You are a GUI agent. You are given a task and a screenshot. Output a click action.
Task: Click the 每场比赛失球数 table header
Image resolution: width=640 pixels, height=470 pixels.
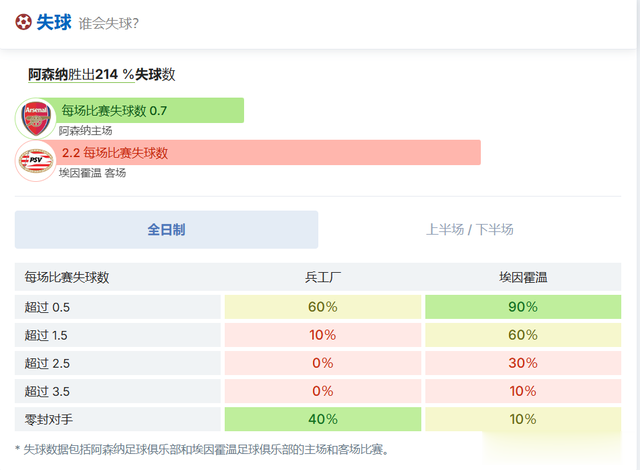67,277
